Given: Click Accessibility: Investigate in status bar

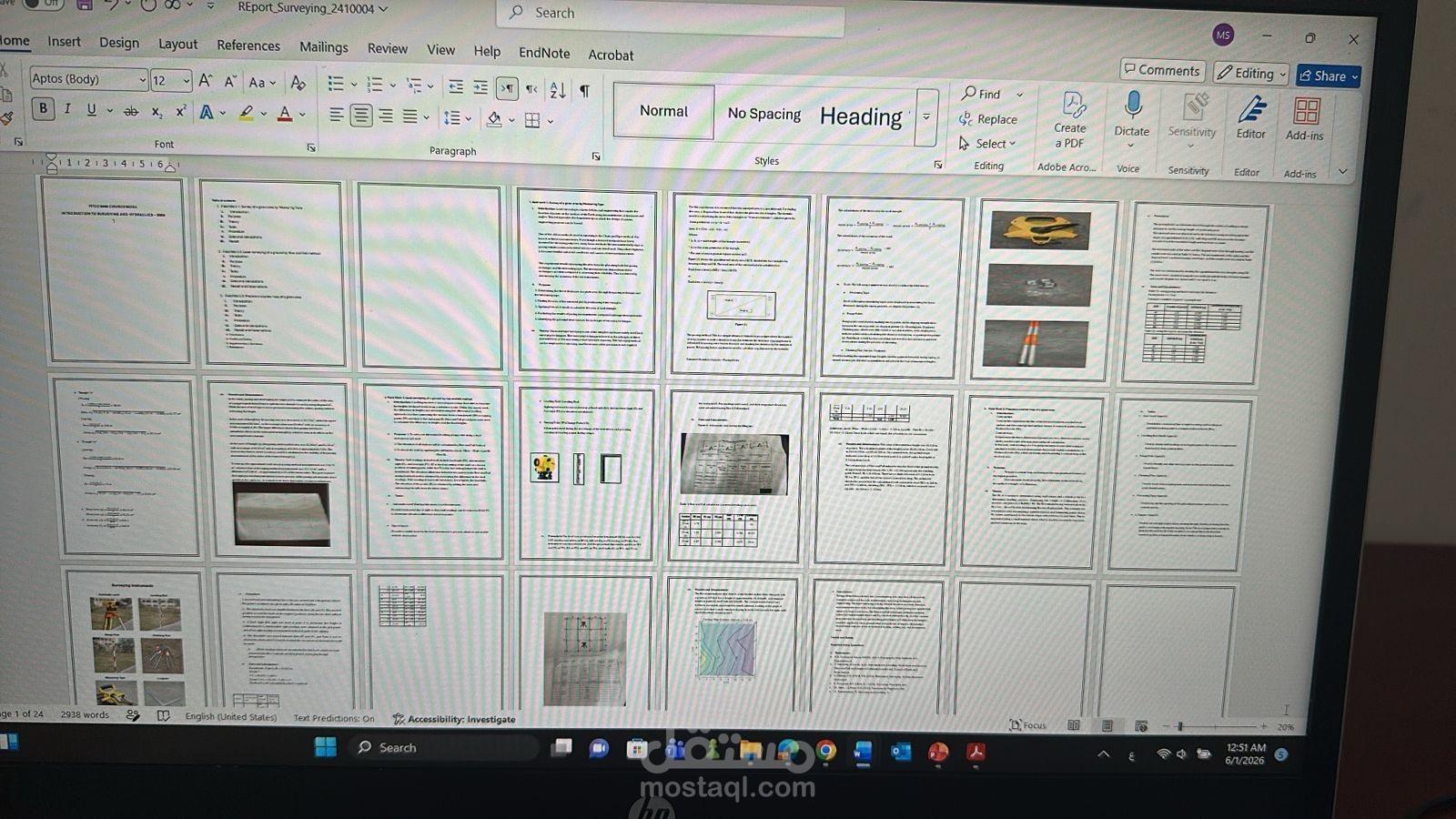Looking at the screenshot, I should tap(454, 719).
